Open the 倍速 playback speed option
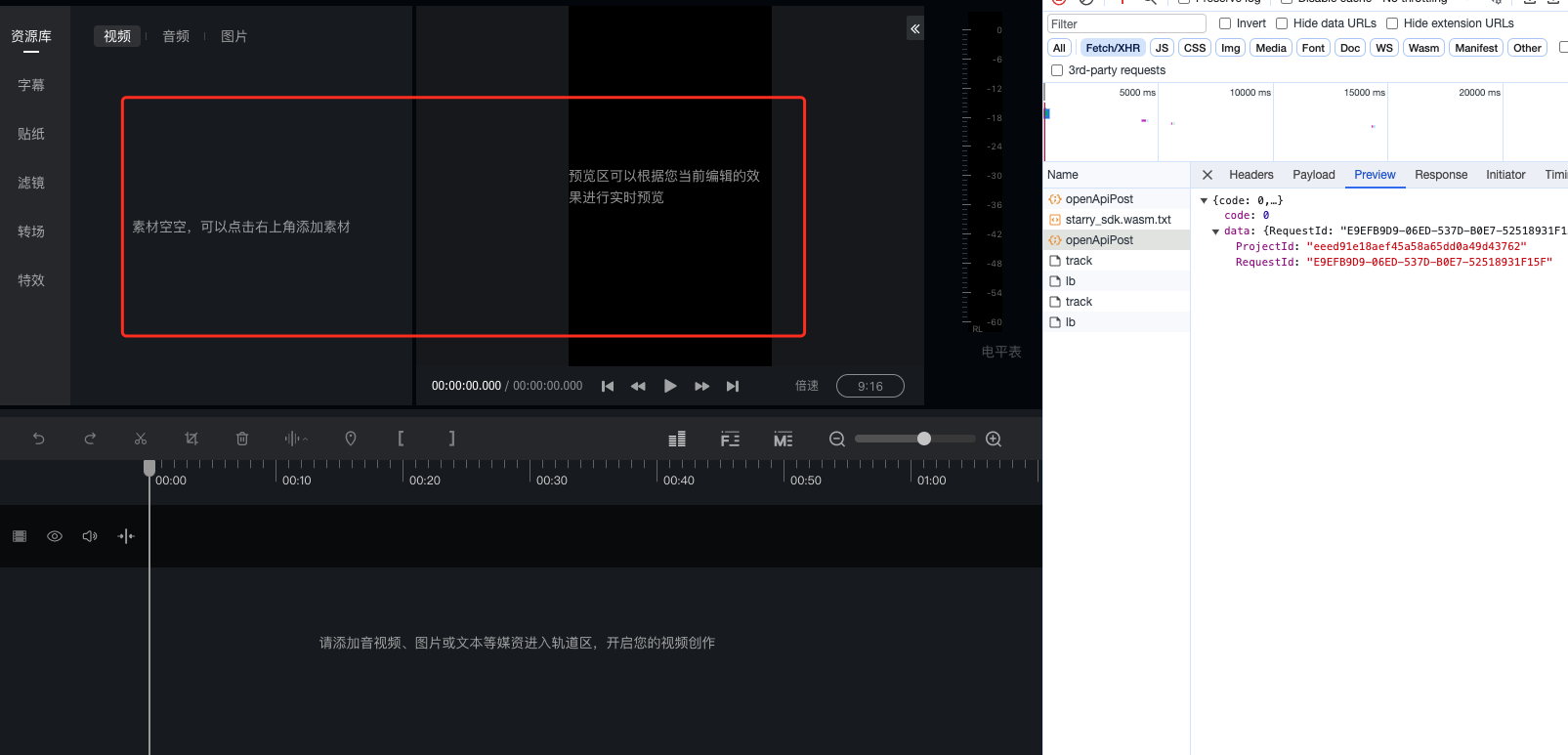This screenshot has height=755, width=1568. (x=807, y=386)
